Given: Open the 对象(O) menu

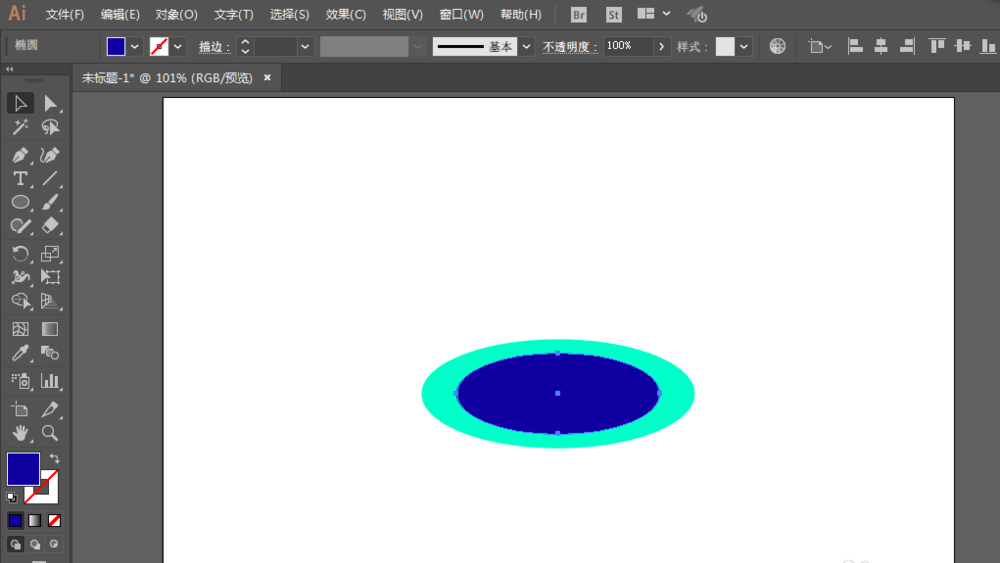Looking at the screenshot, I should pos(177,15).
